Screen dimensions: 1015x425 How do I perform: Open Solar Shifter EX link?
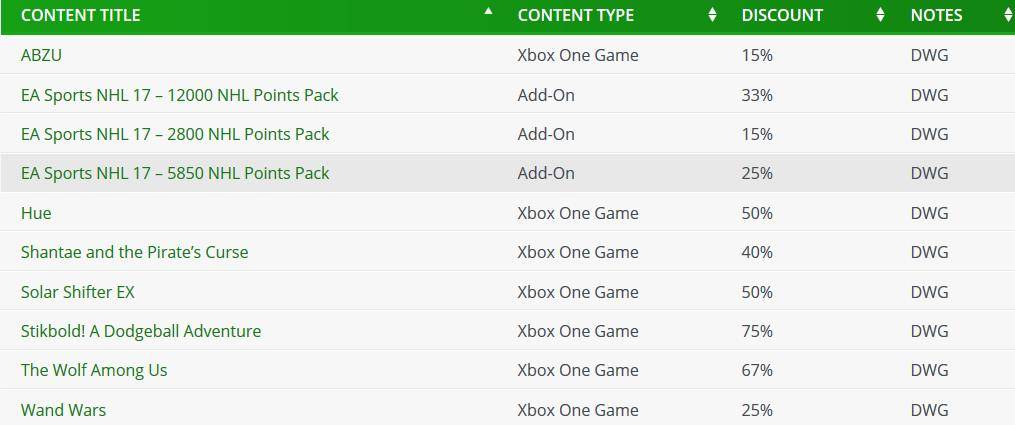(x=78, y=292)
